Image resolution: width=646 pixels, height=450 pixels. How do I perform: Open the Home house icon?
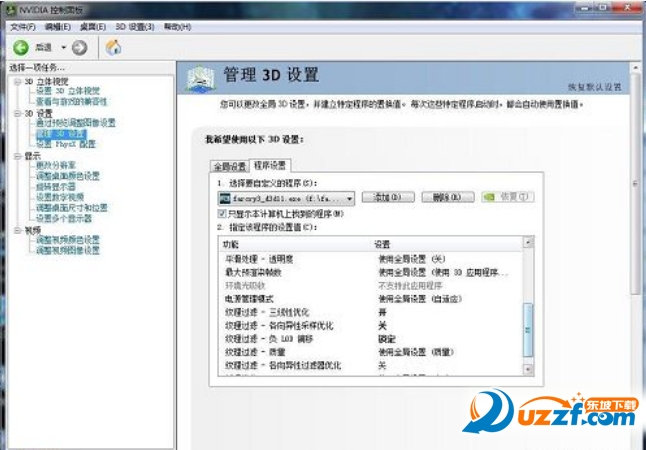(113, 47)
